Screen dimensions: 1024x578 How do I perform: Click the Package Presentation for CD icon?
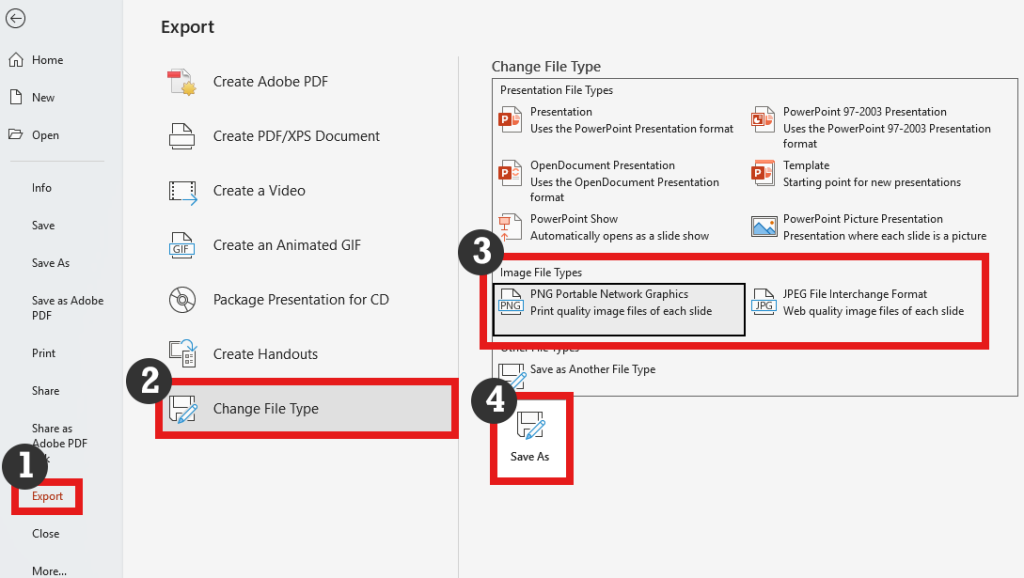(182, 299)
